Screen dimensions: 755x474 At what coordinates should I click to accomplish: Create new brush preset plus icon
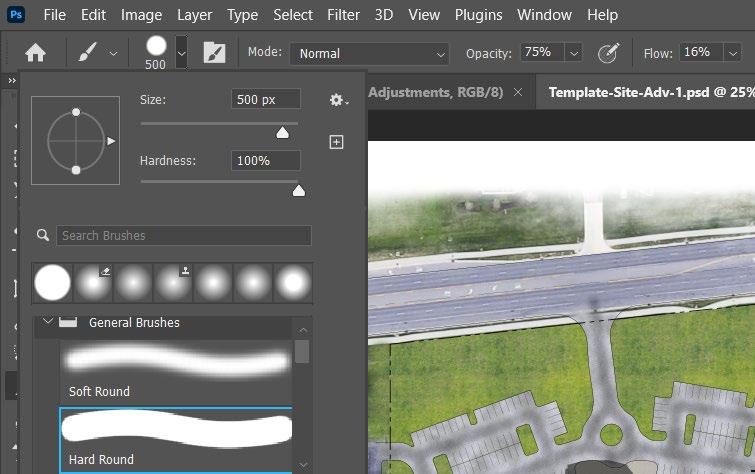(336, 142)
